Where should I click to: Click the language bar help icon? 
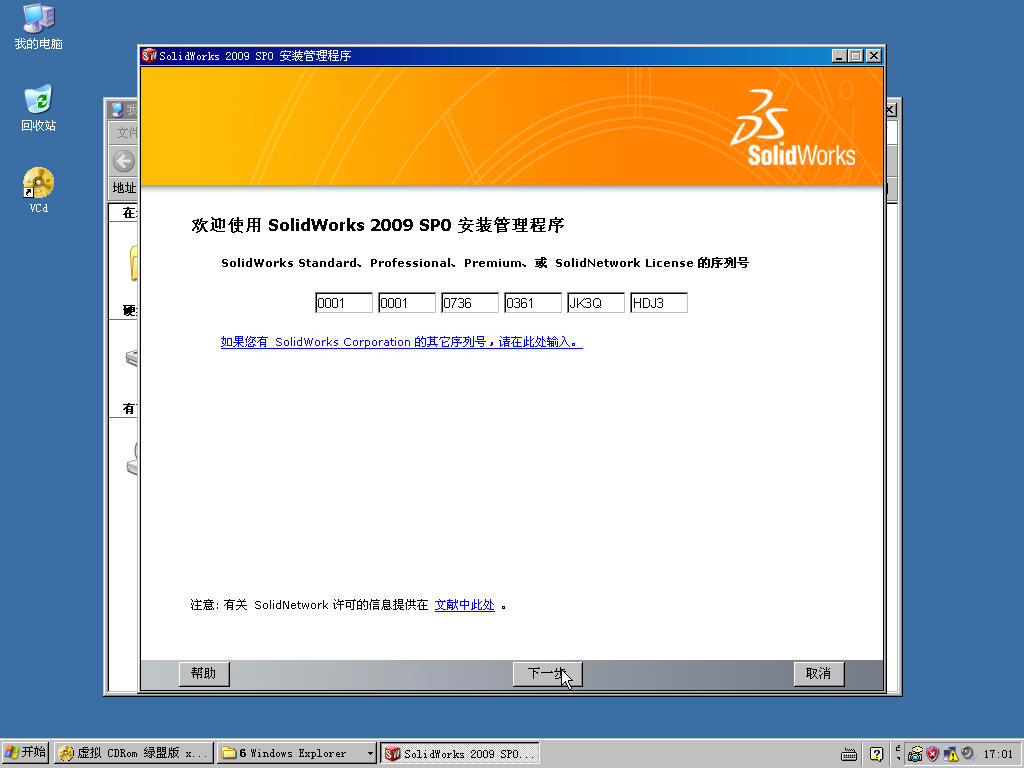(x=876, y=754)
